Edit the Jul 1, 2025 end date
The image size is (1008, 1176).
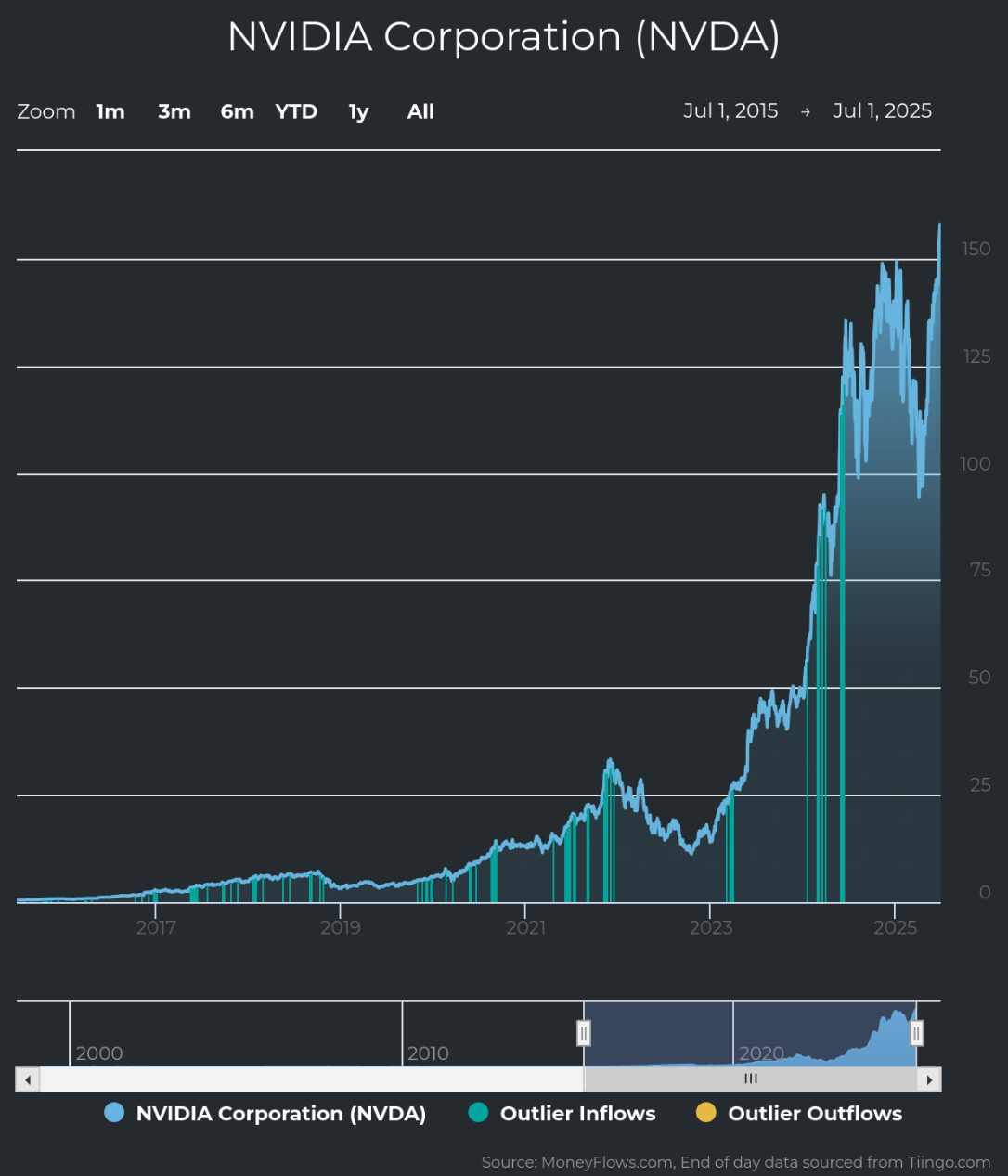coord(882,110)
